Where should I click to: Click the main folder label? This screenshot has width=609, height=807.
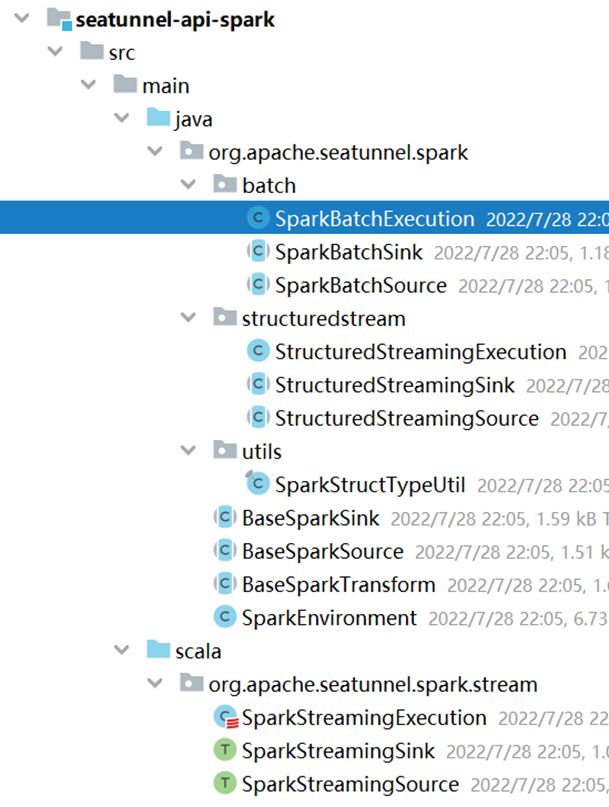(x=166, y=86)
